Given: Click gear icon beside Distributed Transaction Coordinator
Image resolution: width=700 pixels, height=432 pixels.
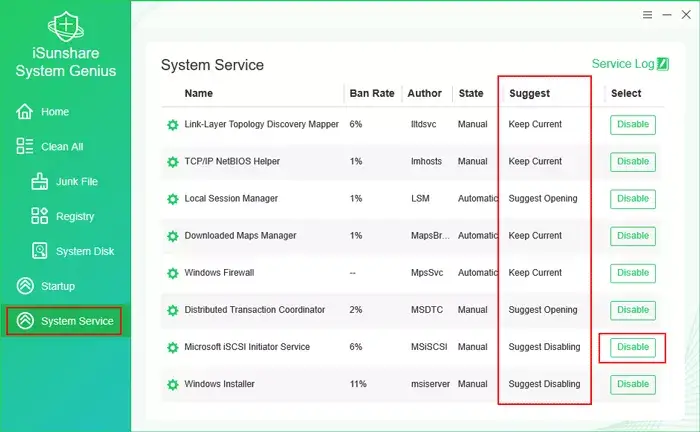Looking at the screenshot, I should coord(172,310).
